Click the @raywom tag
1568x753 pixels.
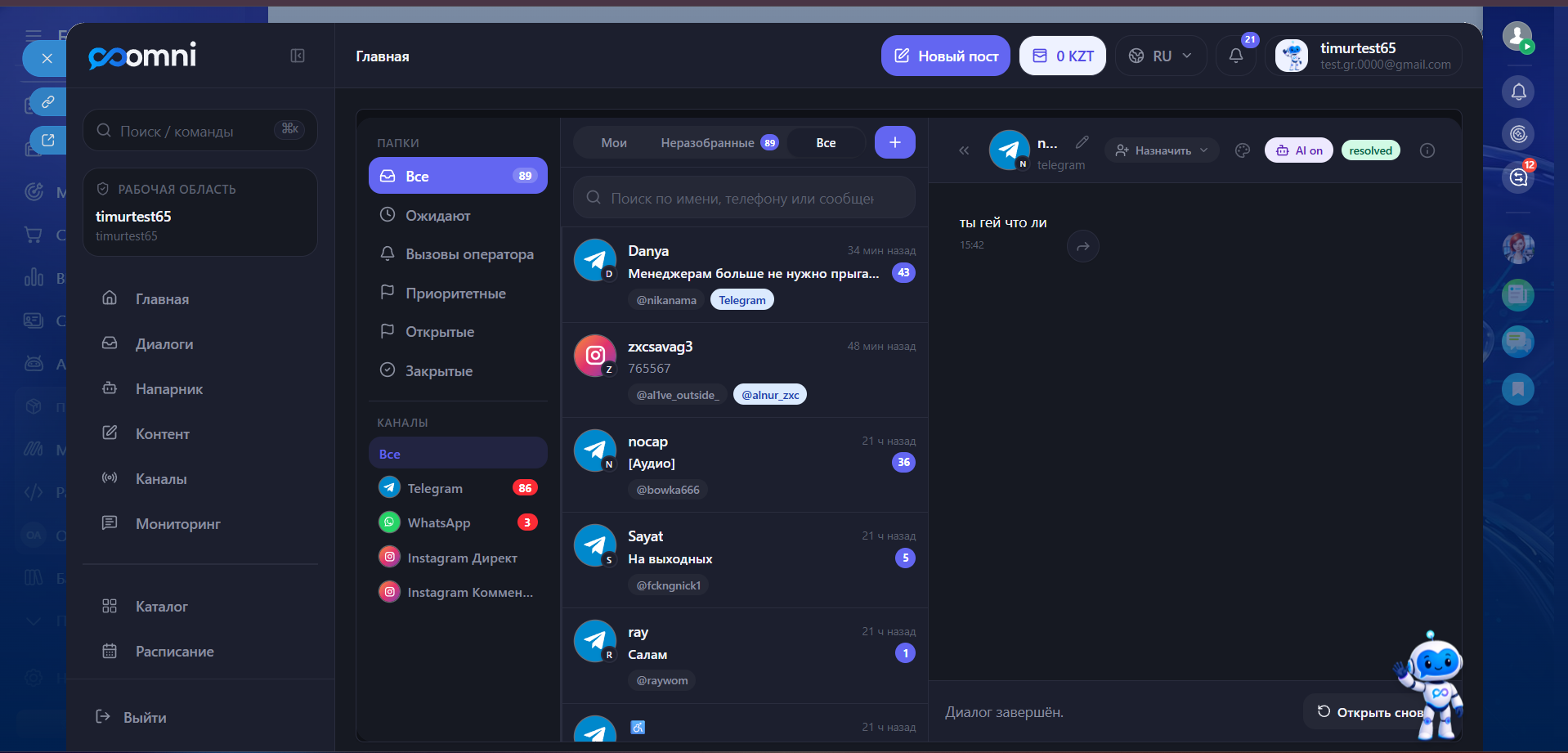pos(662,680)
